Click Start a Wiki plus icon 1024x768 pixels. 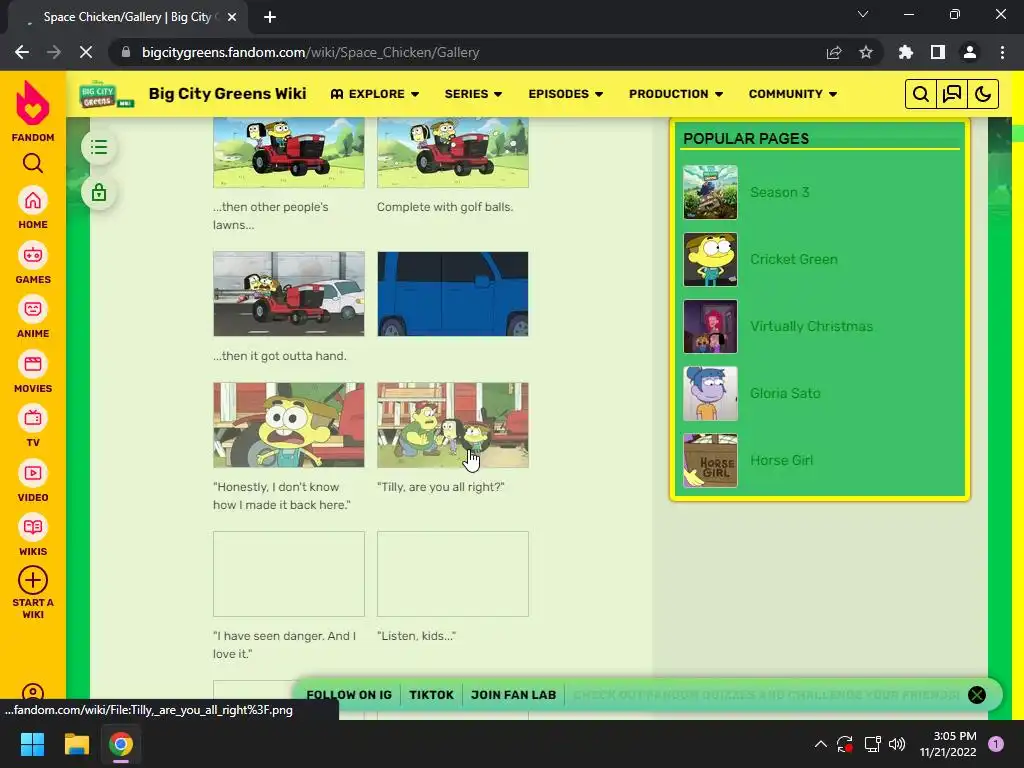(x=33, y=580)
